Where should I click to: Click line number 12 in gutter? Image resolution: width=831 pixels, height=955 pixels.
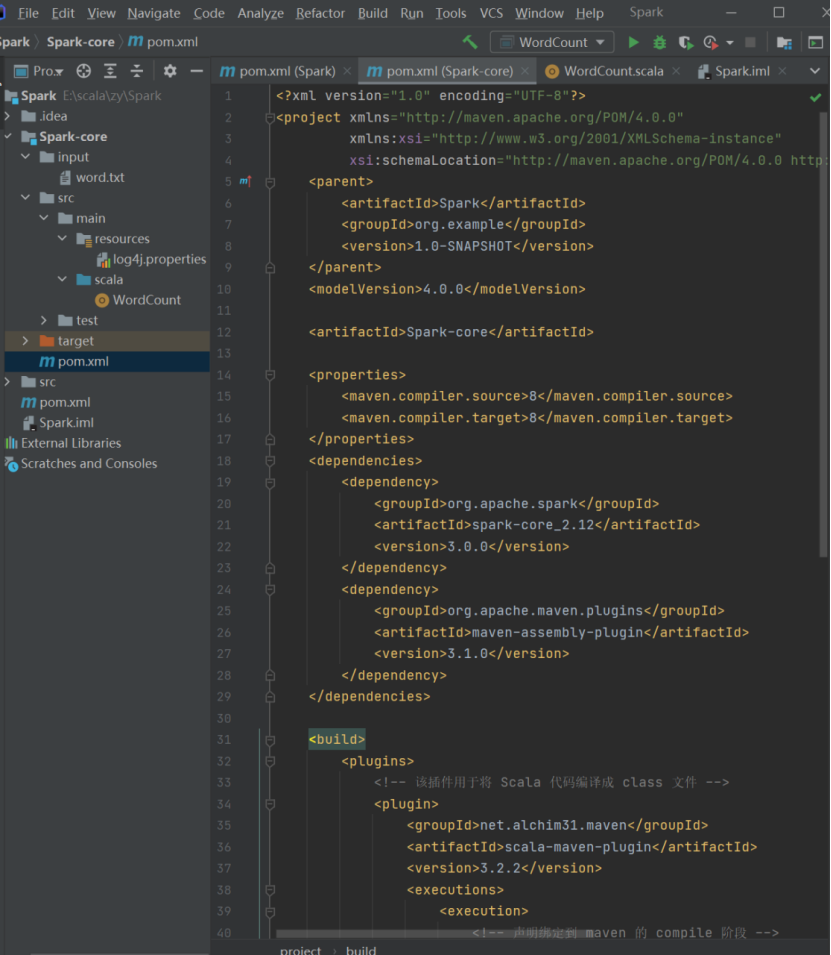(x=224, y=333)
